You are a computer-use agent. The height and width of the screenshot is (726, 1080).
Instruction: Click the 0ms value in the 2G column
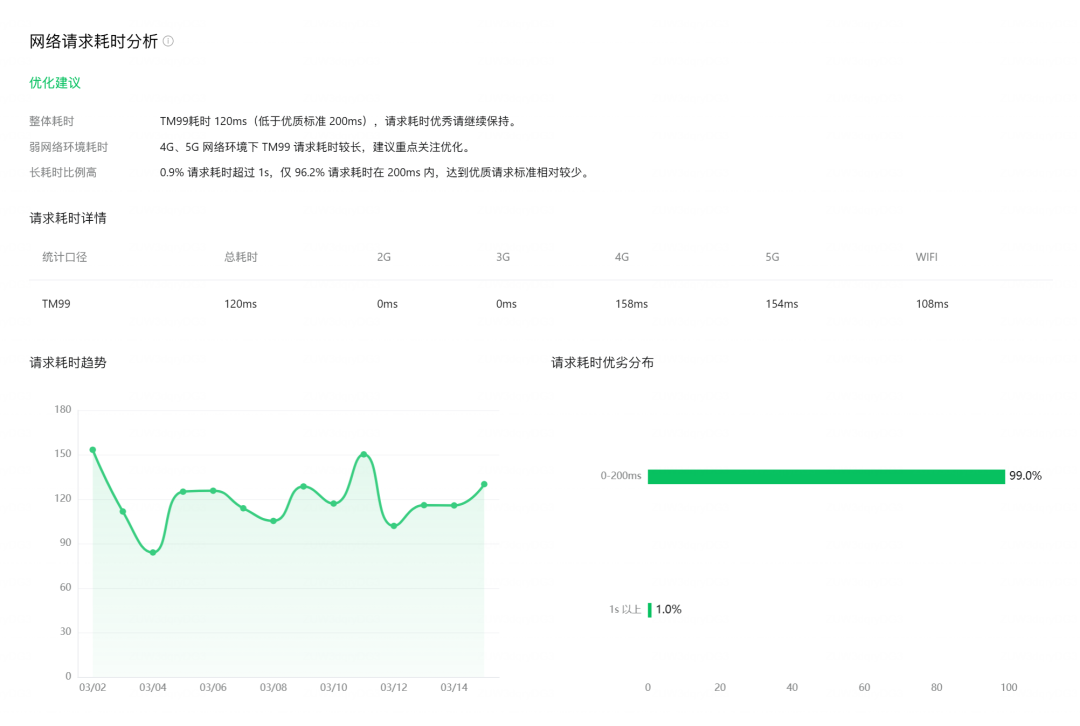pos(387,304)
